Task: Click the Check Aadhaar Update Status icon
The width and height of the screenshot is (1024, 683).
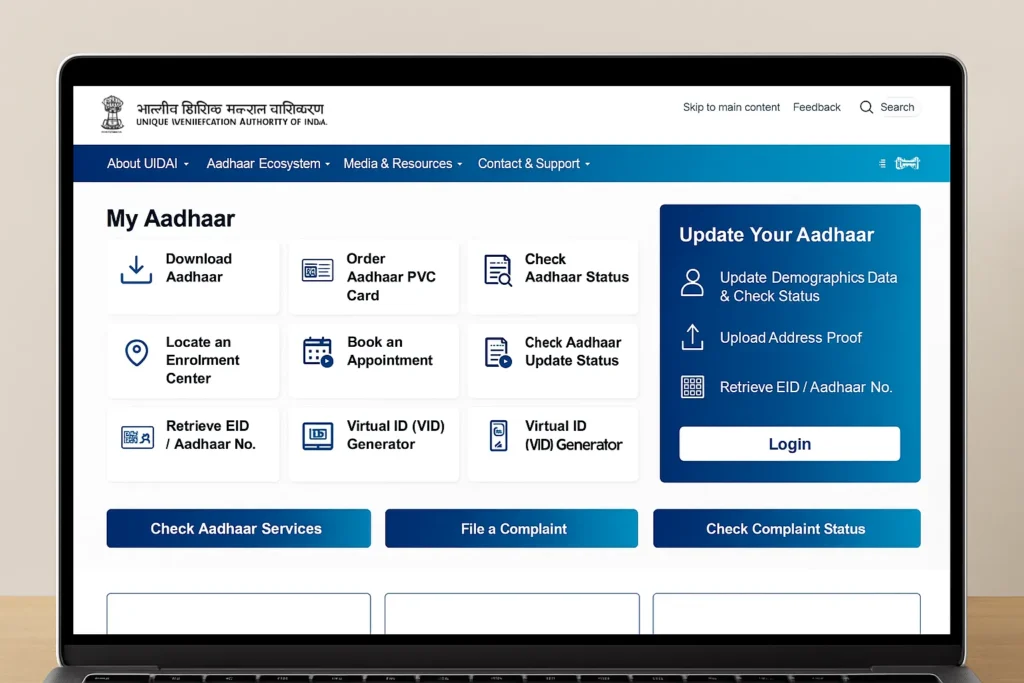Action: point(498,353)
